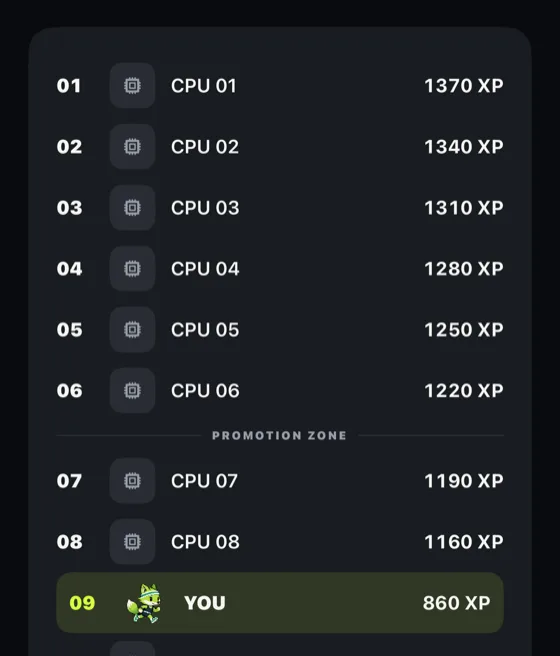This screenshot has width=560, height=656.
Task: Tap the CPU 07 name label
Action: click(204, 481)
